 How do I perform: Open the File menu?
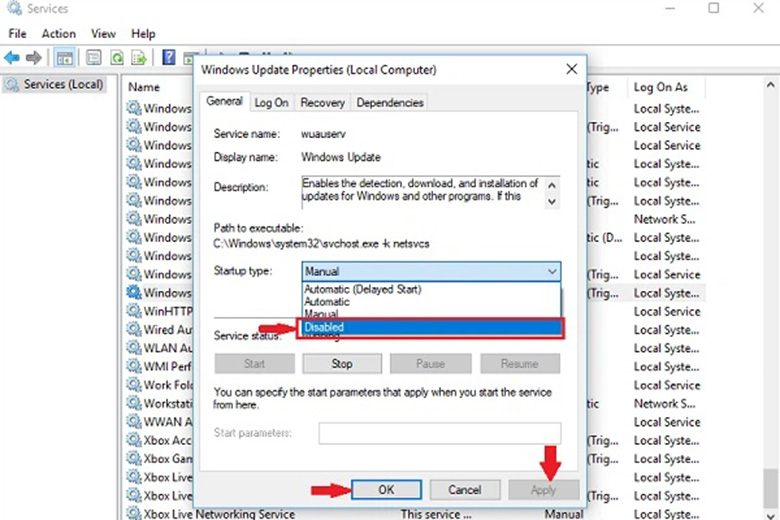[17, 34]
